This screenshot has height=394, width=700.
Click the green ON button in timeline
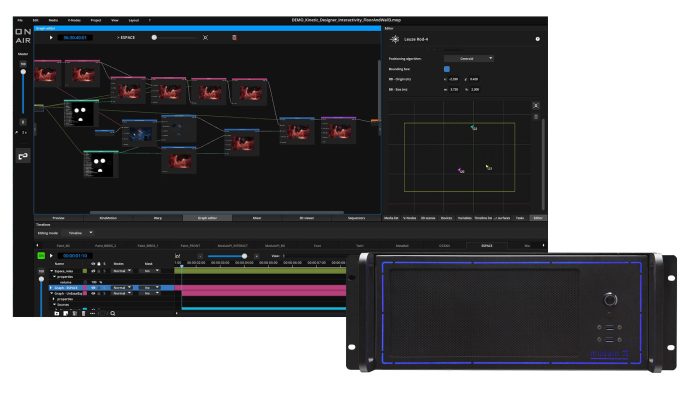click(x=41, y=256)
